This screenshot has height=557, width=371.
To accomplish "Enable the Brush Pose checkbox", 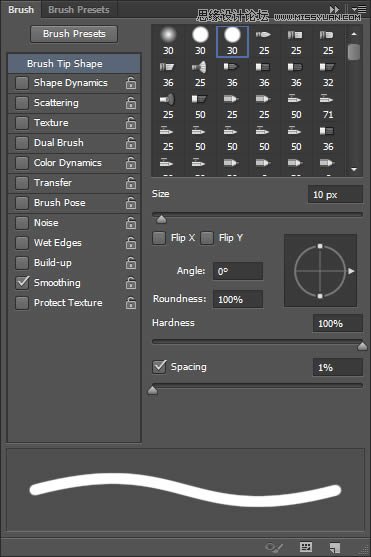I will tap(22, 202).
